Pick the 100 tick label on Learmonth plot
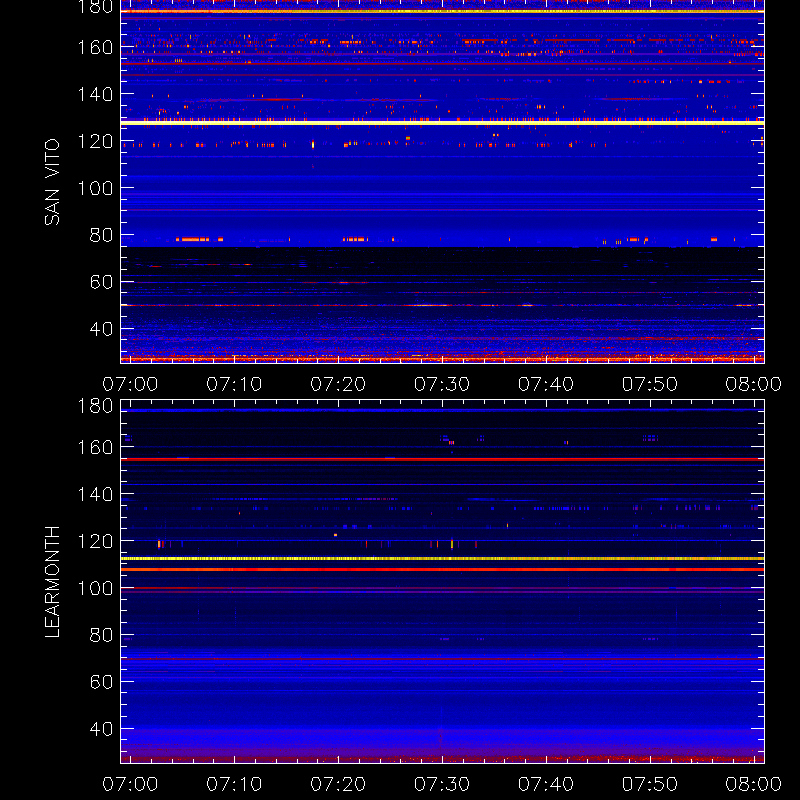Viewport: 800px width, 800px height. (x=95, y=588)
